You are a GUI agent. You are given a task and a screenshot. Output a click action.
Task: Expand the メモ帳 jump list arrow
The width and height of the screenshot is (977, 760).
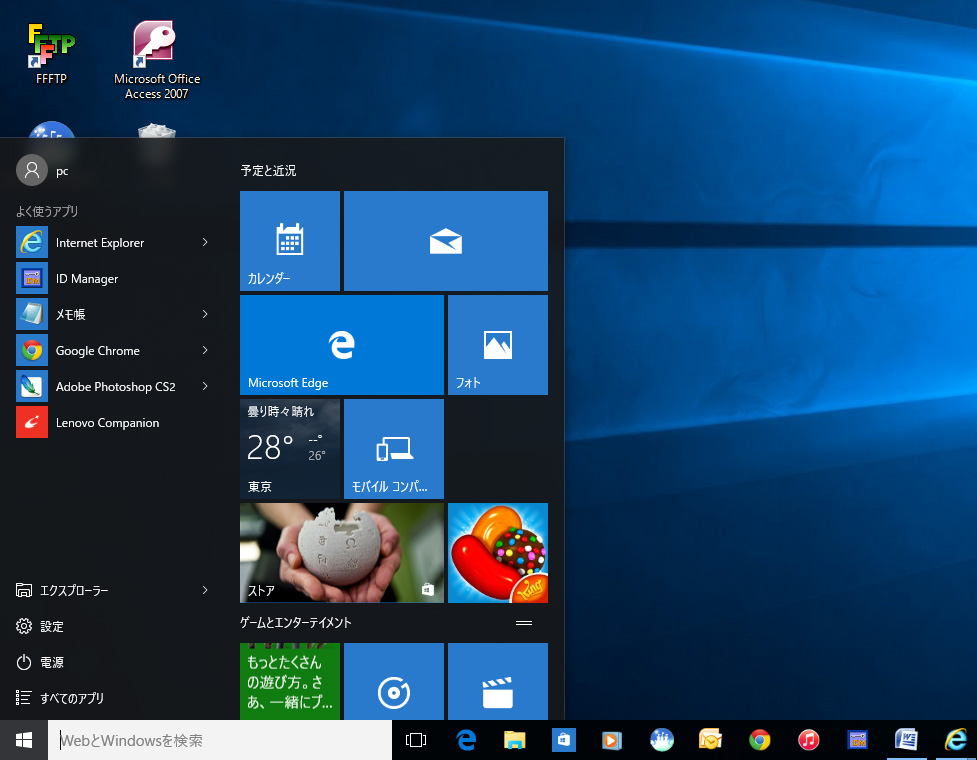[x=205, y=315]
